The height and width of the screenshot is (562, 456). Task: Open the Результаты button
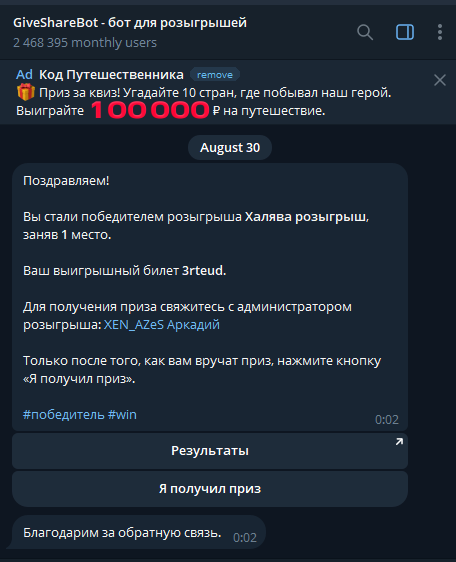pos(210,451)
